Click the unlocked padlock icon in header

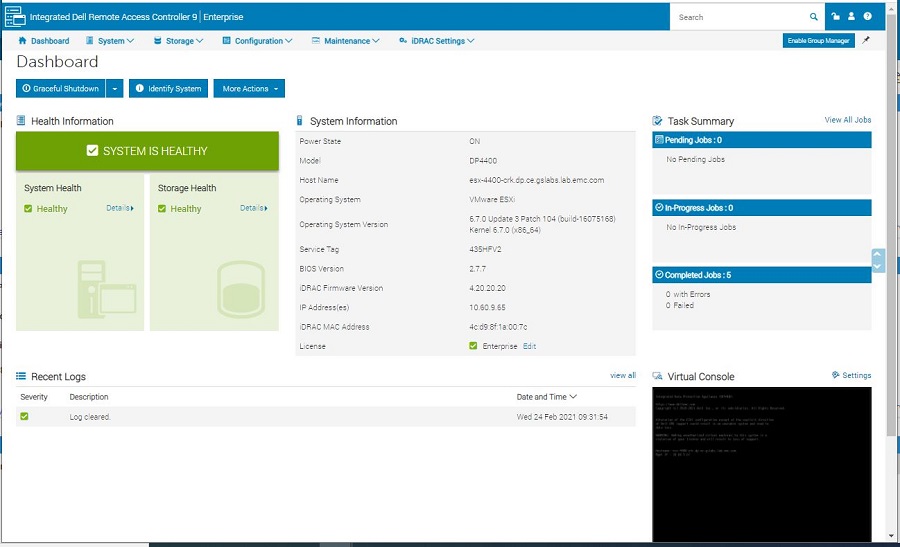coord(835,17)
